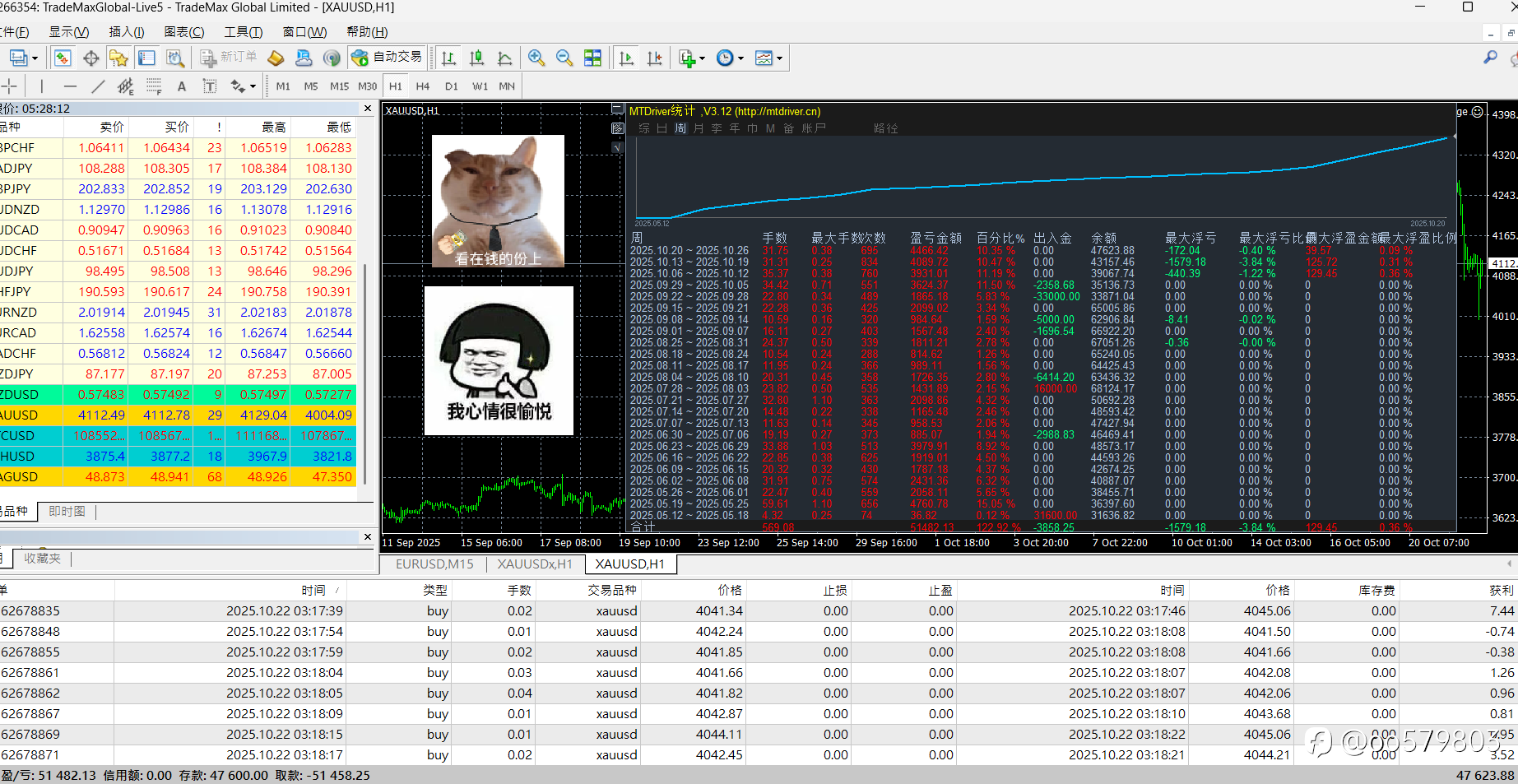This screenshot has width=1518, height=784.
Task: Click the top minimize icon beside MTDriver panel
Action: tap(617, 109)
